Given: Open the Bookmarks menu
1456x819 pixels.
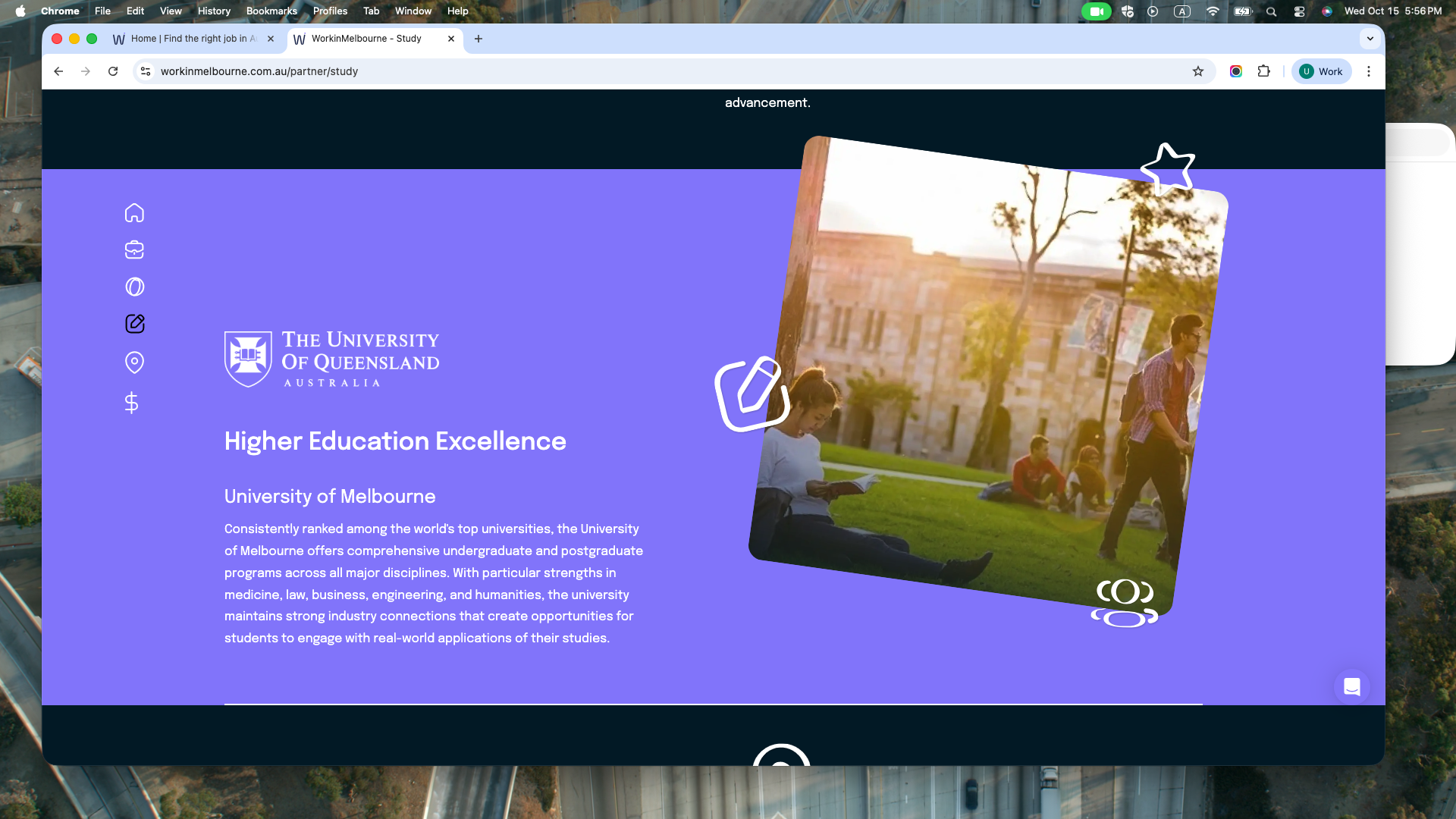Looking at the screenshot, I should point(271,11).
